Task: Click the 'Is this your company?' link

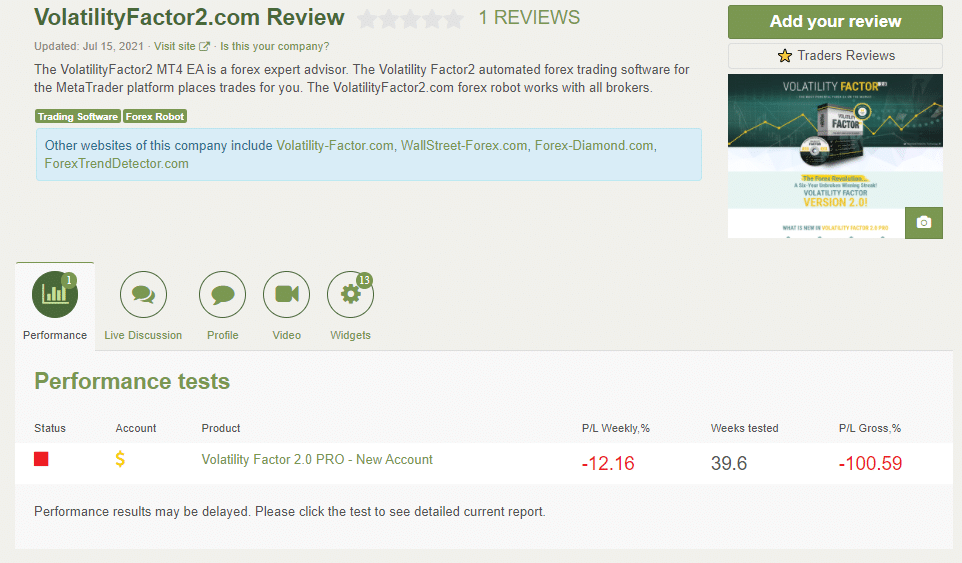Action: [x=274, y=46]
